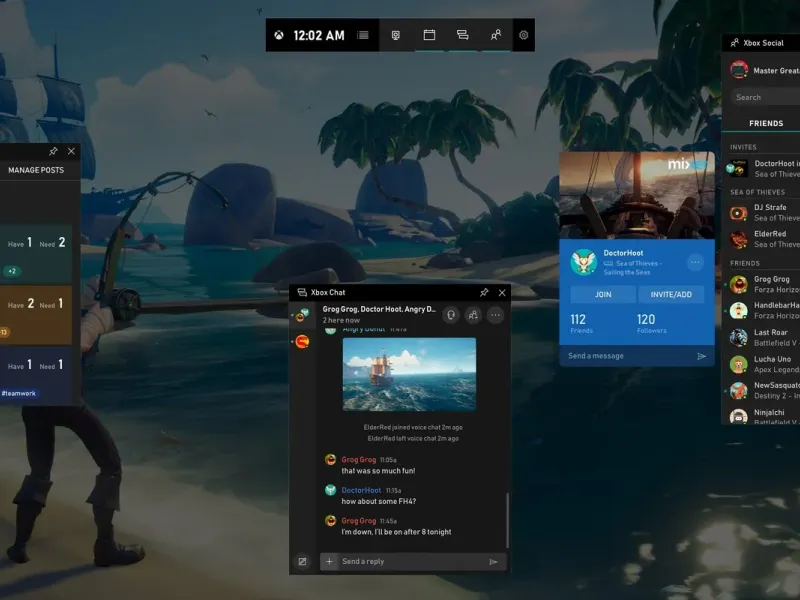Image resolution: width=800 pixels, height=600 pixels.
Task: Click the #teamwork tag
Action: pyautogui.click(x=19, y=393)
